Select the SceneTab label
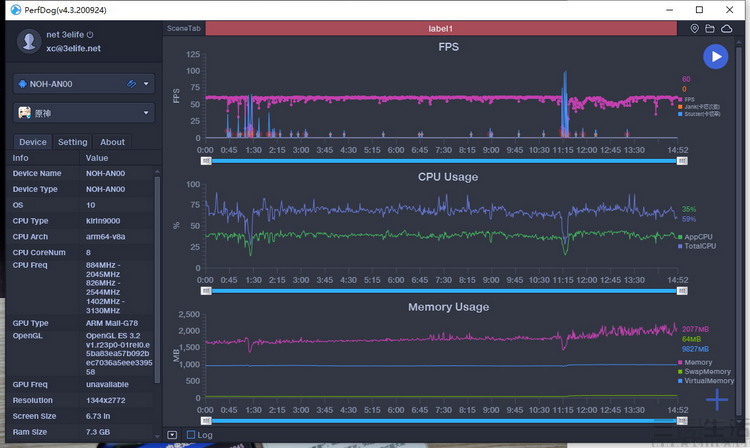The width and height of the screenshot is (750, 448). coord(184,28)
